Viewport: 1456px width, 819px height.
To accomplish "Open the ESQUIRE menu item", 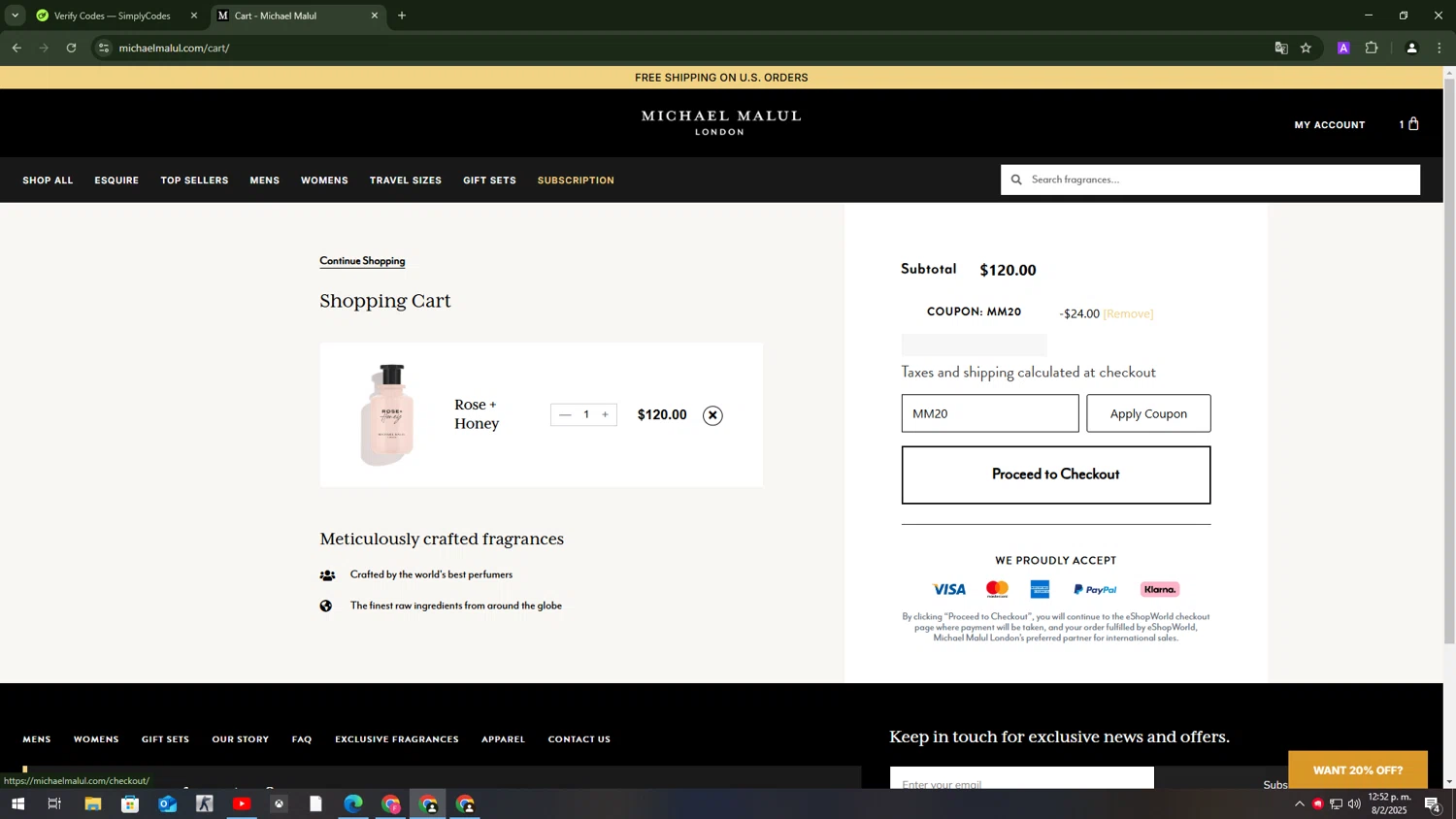I will point(116,180).
